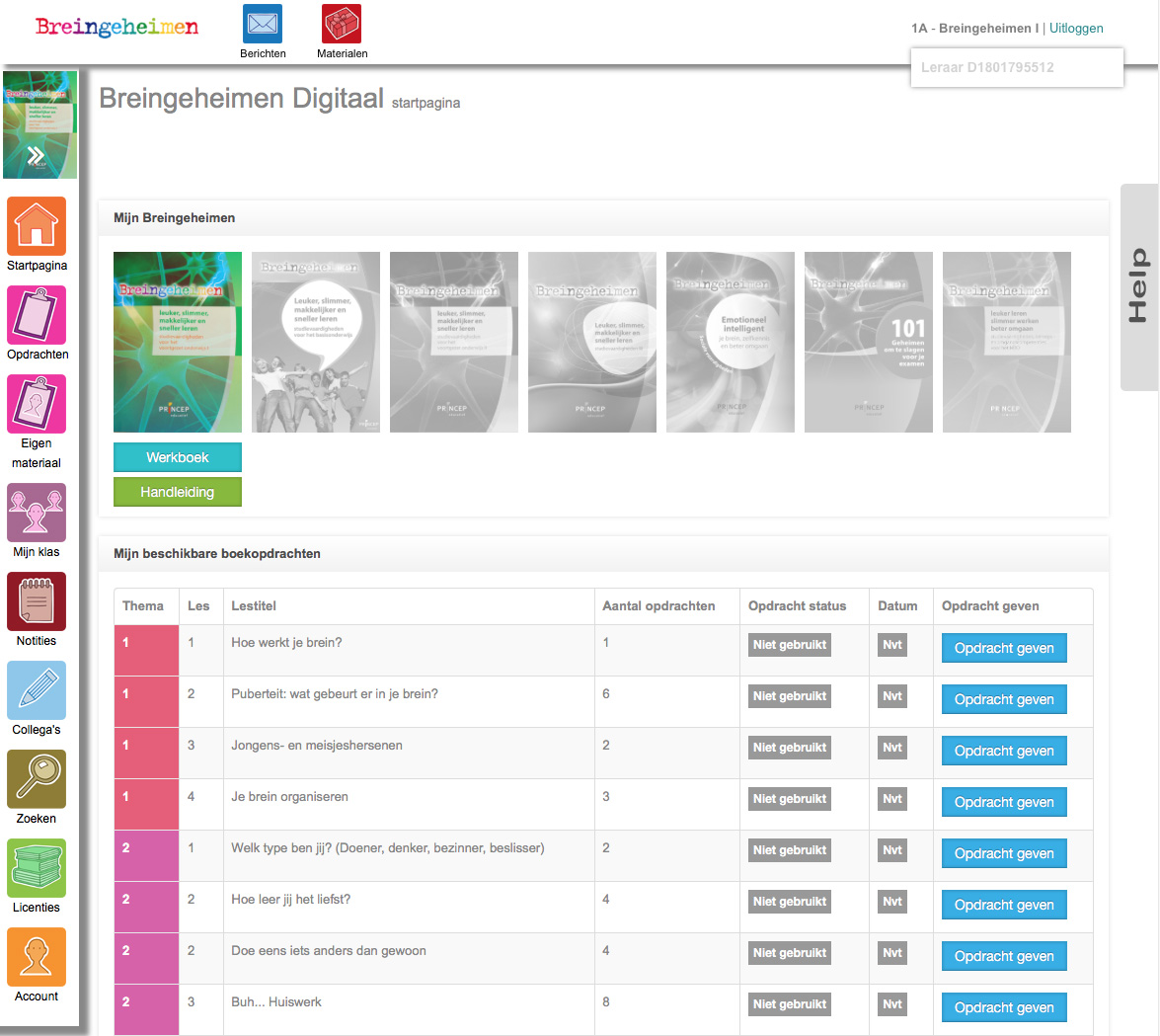Open the Berichten envelope icon

coord(263,24)
